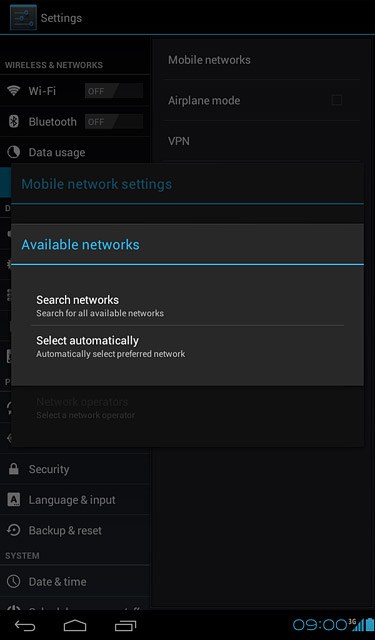This screenshot has height=640, width=375.
Task: Choose Search networks option
Action: click(x=188, y=306)
